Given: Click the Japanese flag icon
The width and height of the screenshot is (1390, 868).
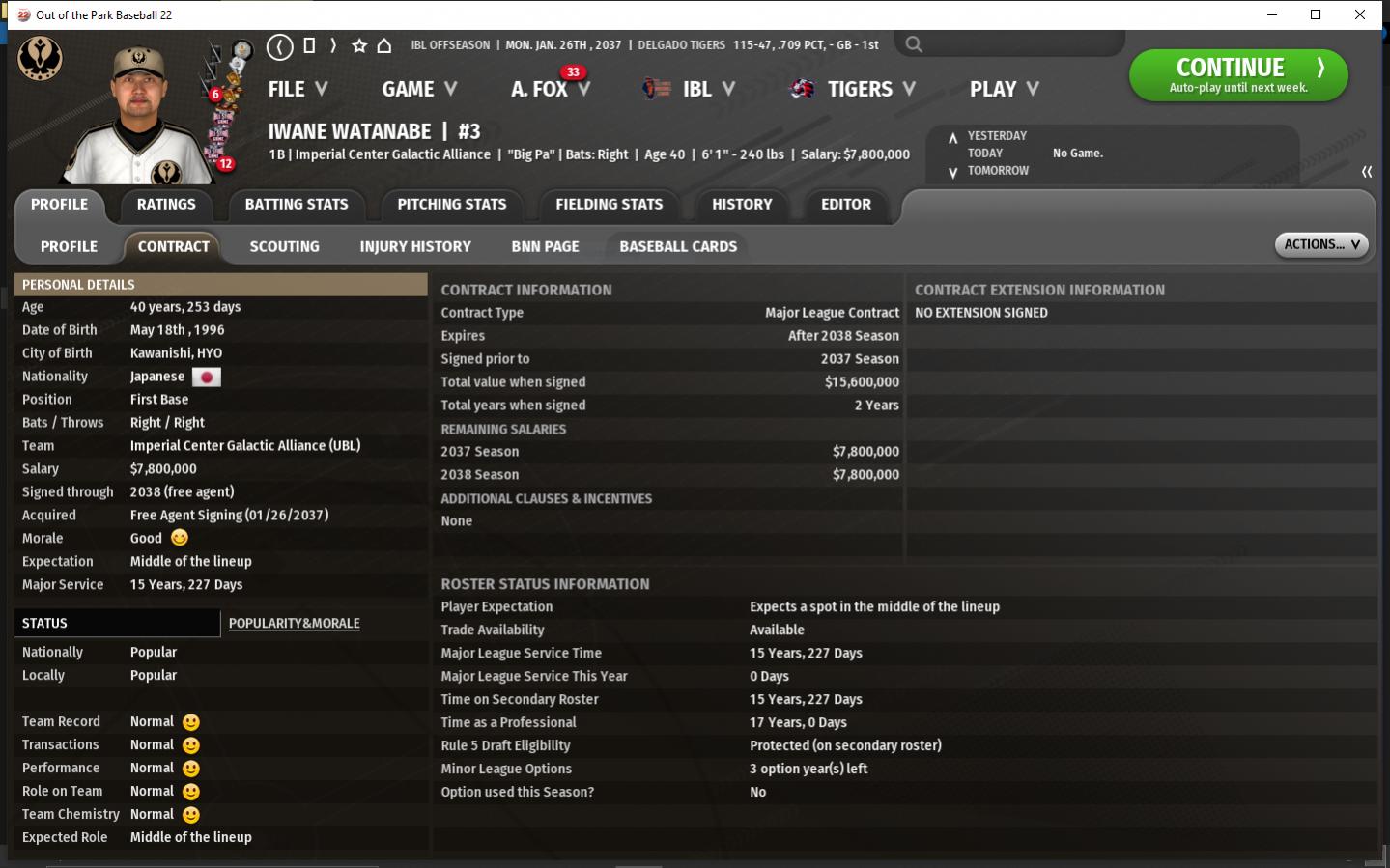Looking at the screenshot, I should [x=207, y=377].
